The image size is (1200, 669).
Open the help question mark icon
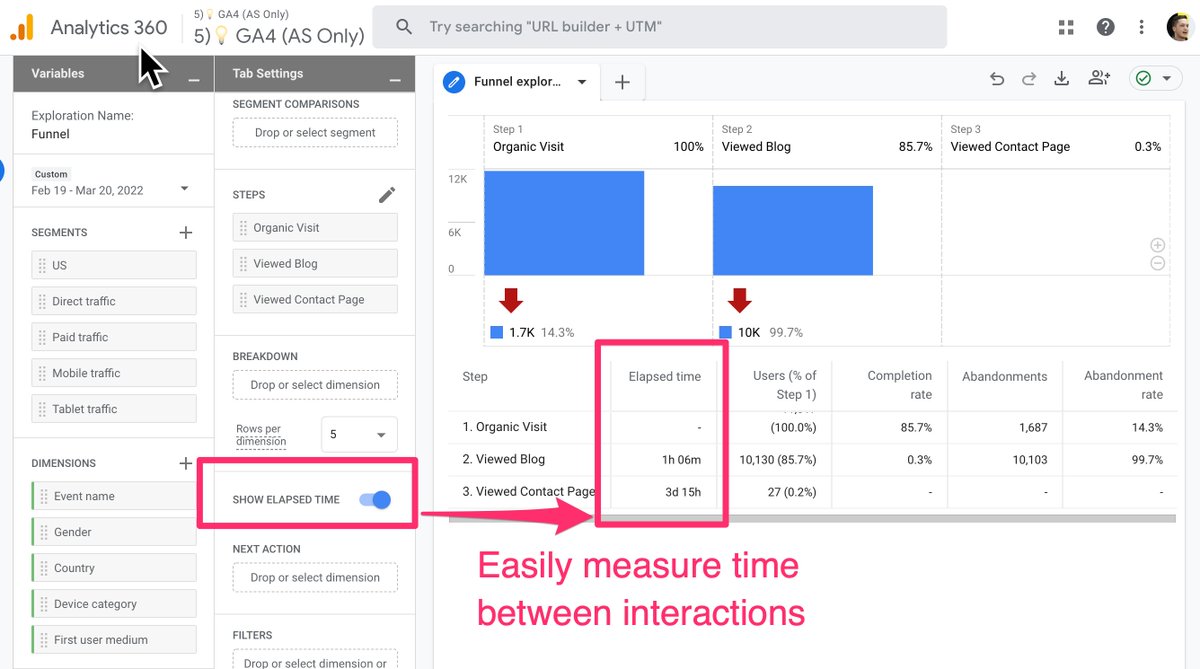click(x=1105, y=27)
